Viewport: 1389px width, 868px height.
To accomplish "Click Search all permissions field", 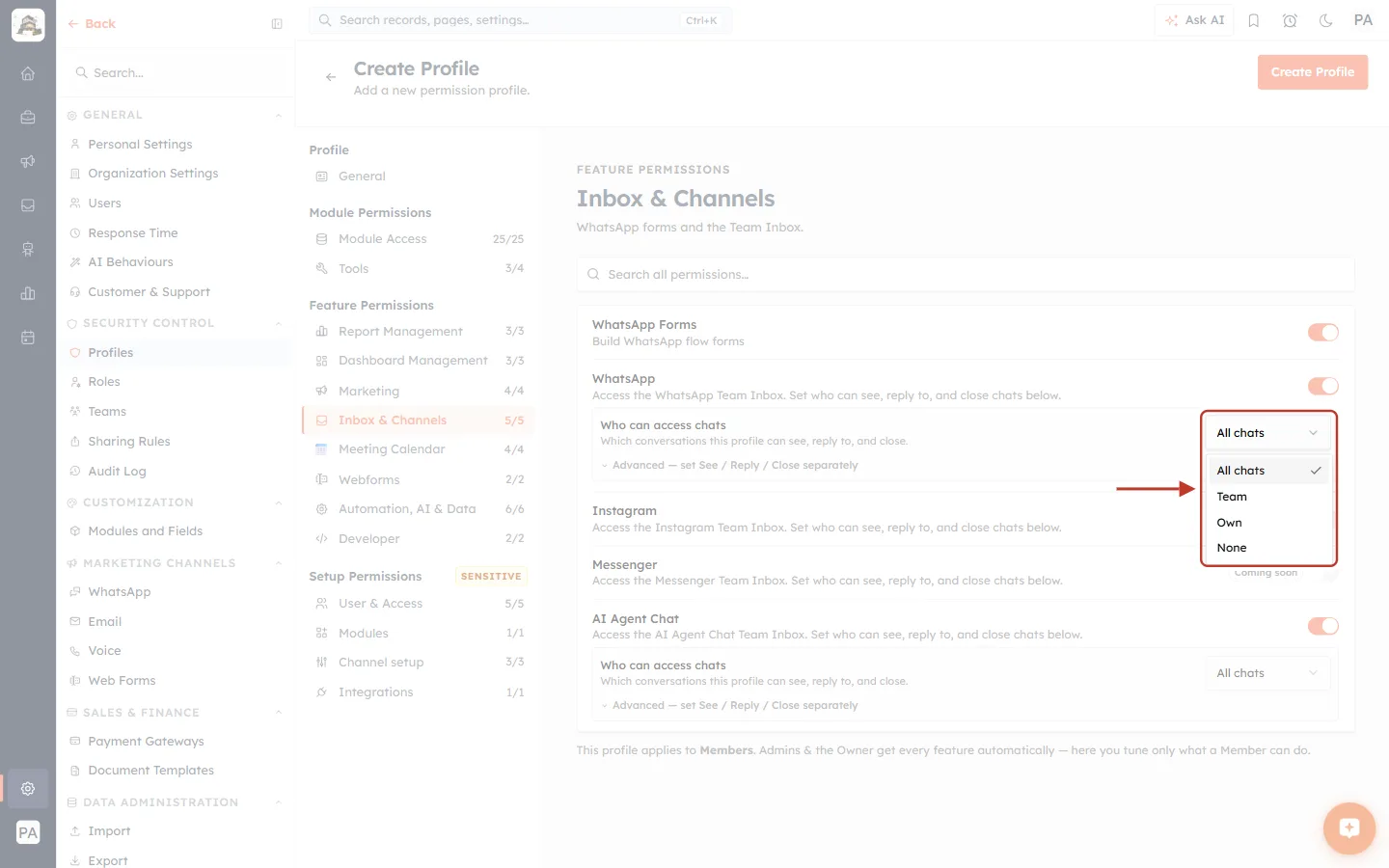I will (965, 275).
